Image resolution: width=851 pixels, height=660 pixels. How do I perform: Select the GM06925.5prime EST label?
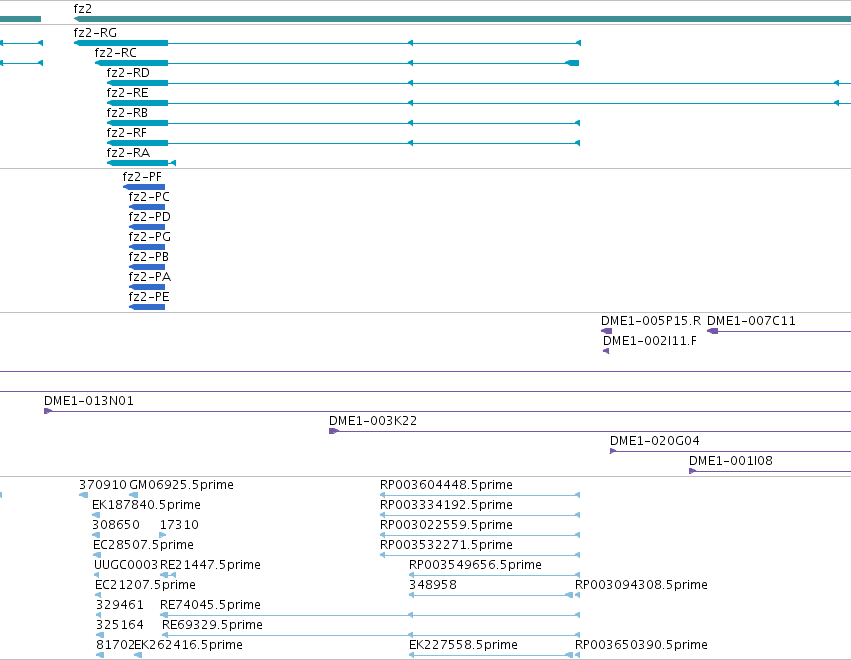point(181,485)
